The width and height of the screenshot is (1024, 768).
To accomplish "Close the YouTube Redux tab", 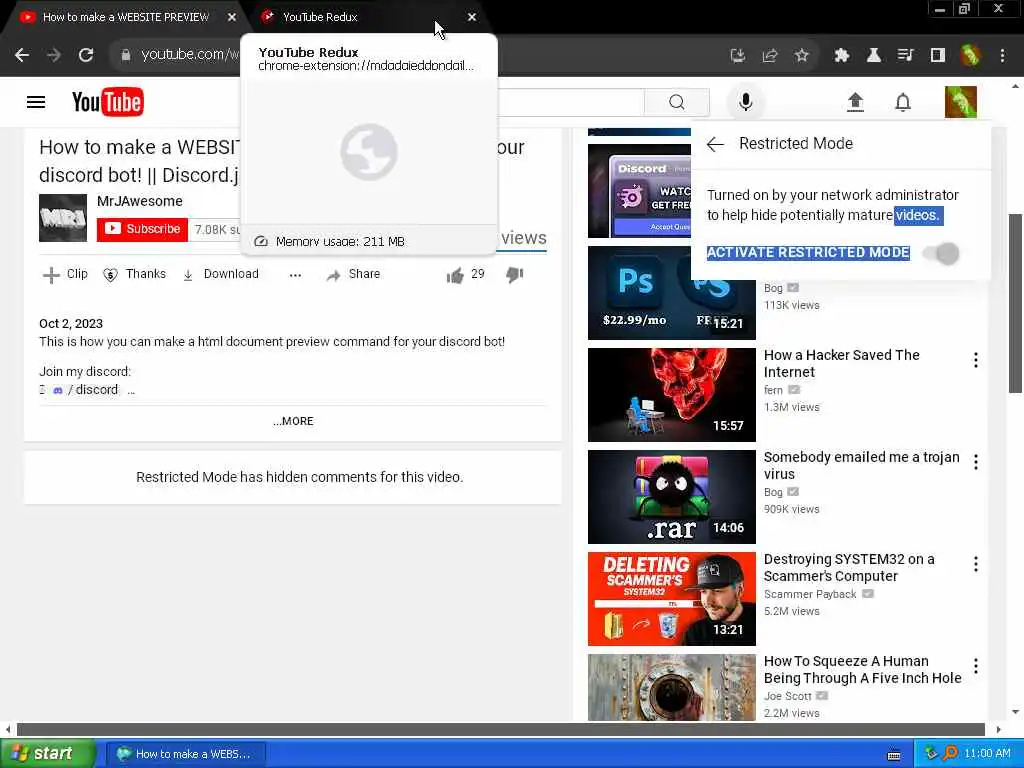I will (472, 17).
